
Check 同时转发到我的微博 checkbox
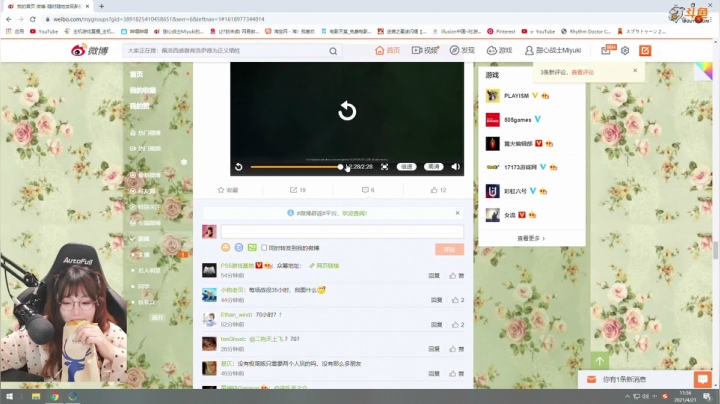click(x=264, y=248)
